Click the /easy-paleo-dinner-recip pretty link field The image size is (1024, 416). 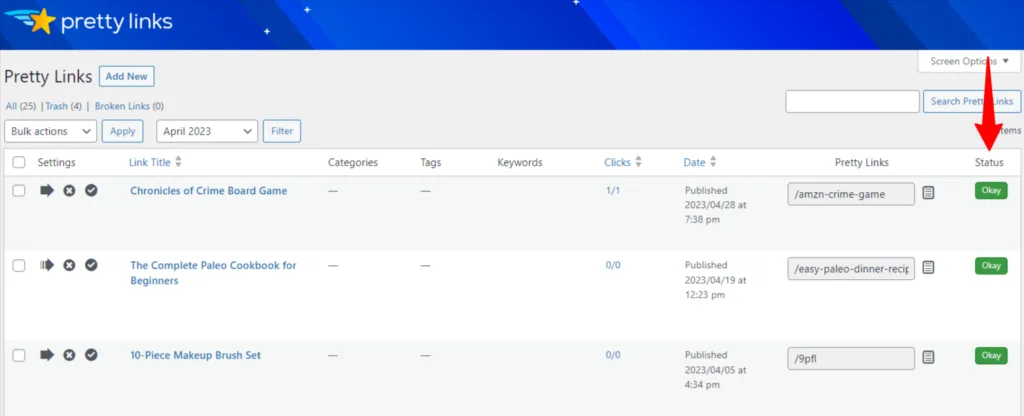(x=851, y=268)
